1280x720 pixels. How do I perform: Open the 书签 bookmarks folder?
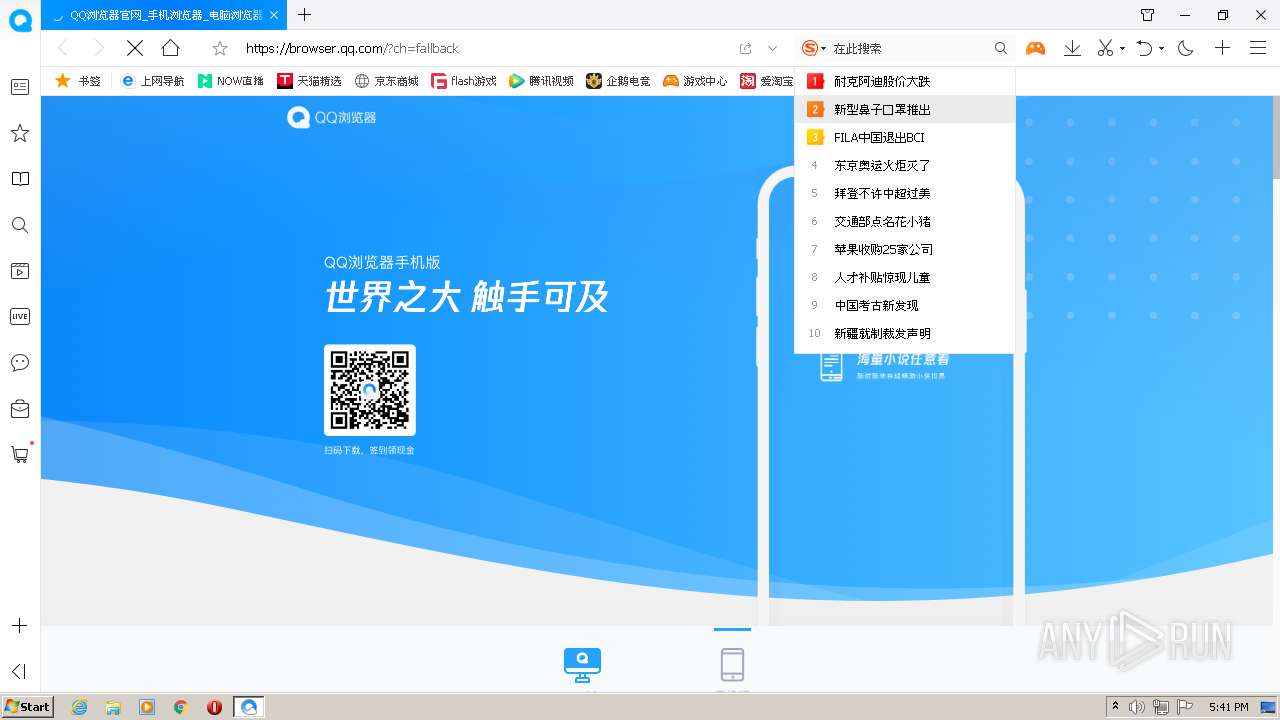77,81
